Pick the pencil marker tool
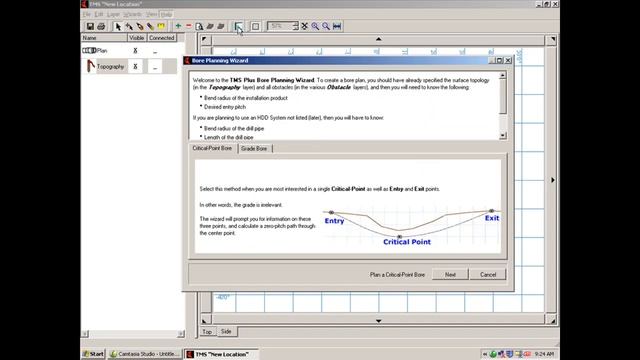The image size is (640, 360). (151, 27)
